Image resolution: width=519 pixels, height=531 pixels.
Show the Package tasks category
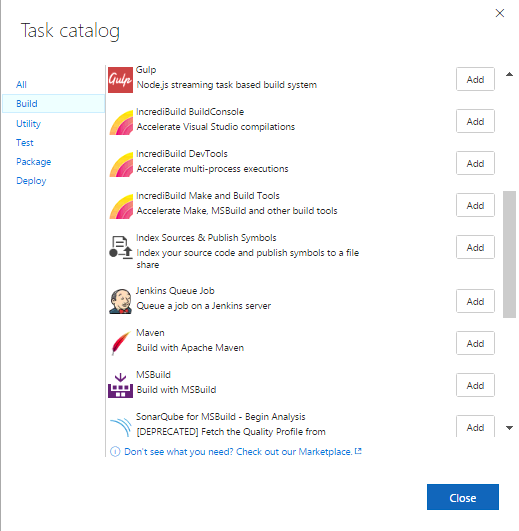click(x=34, y=162)
